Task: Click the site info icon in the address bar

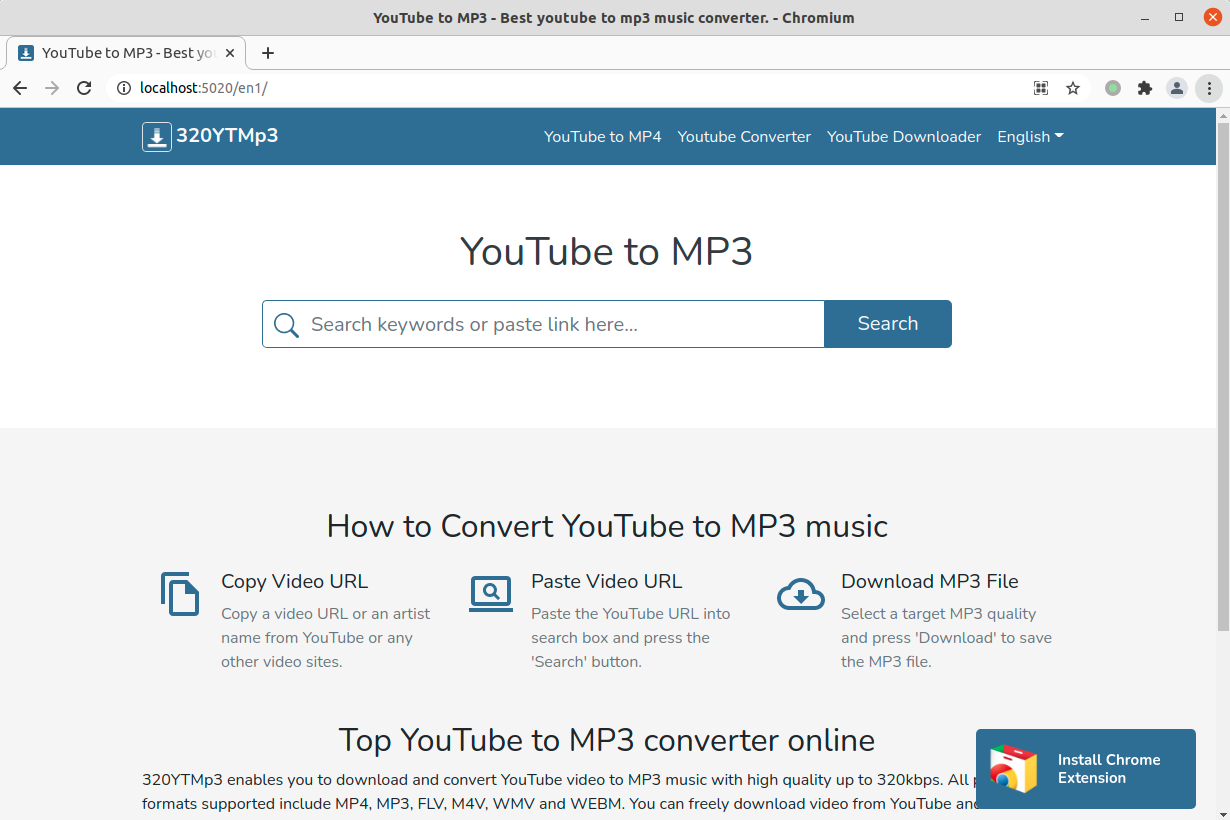Action: [122, 88]
